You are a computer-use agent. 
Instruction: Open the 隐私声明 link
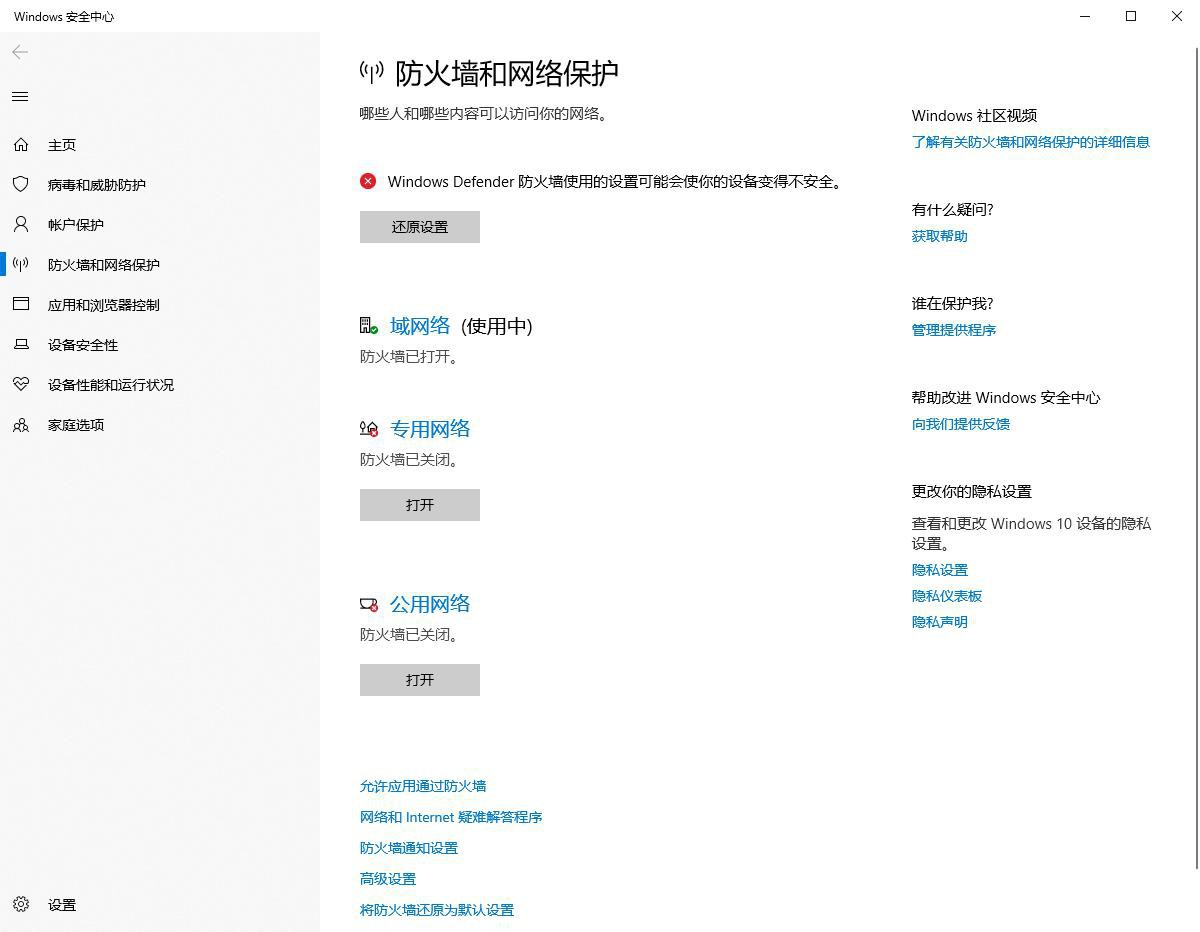tap(940, 622)
